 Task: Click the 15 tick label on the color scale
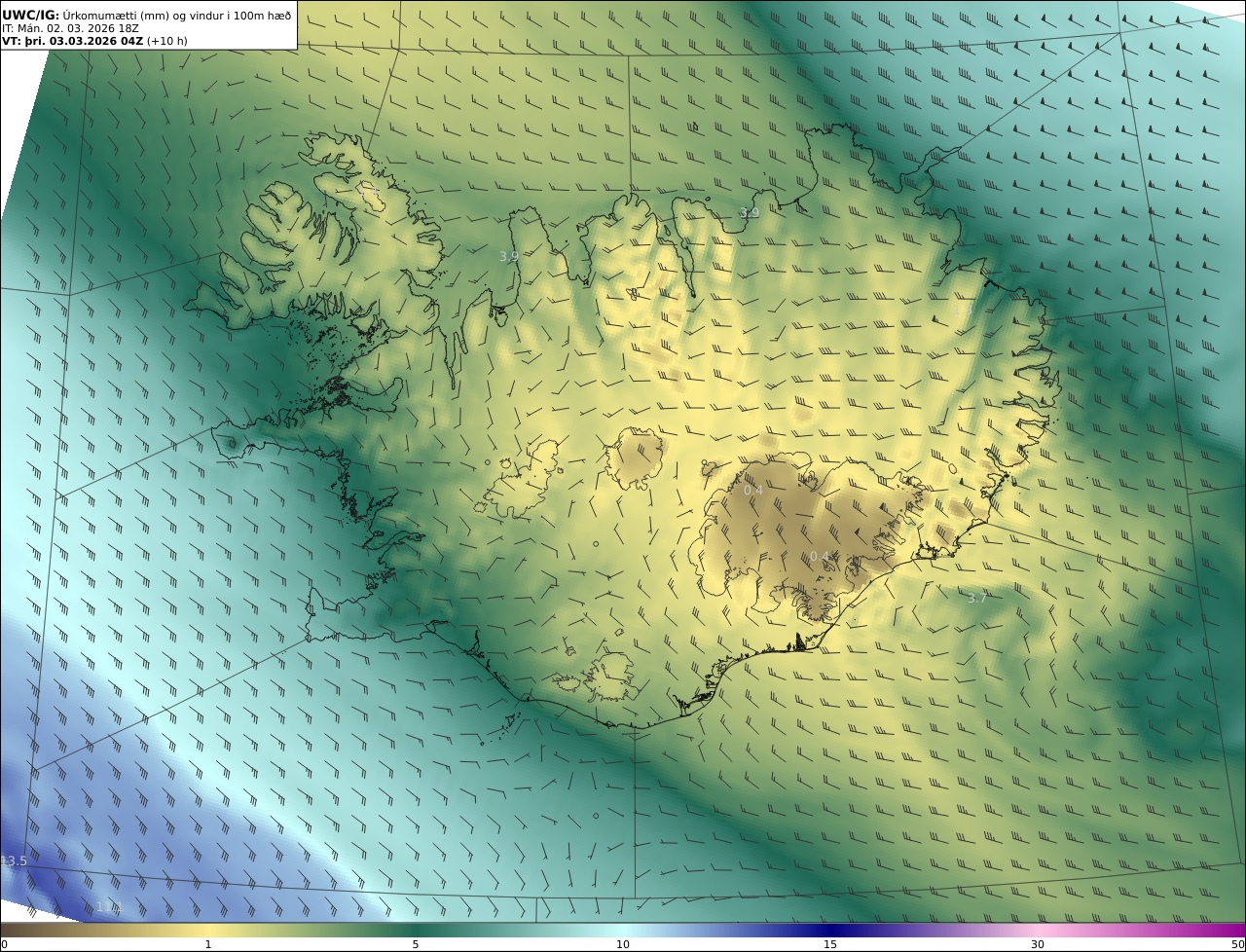tap(830, 944)
